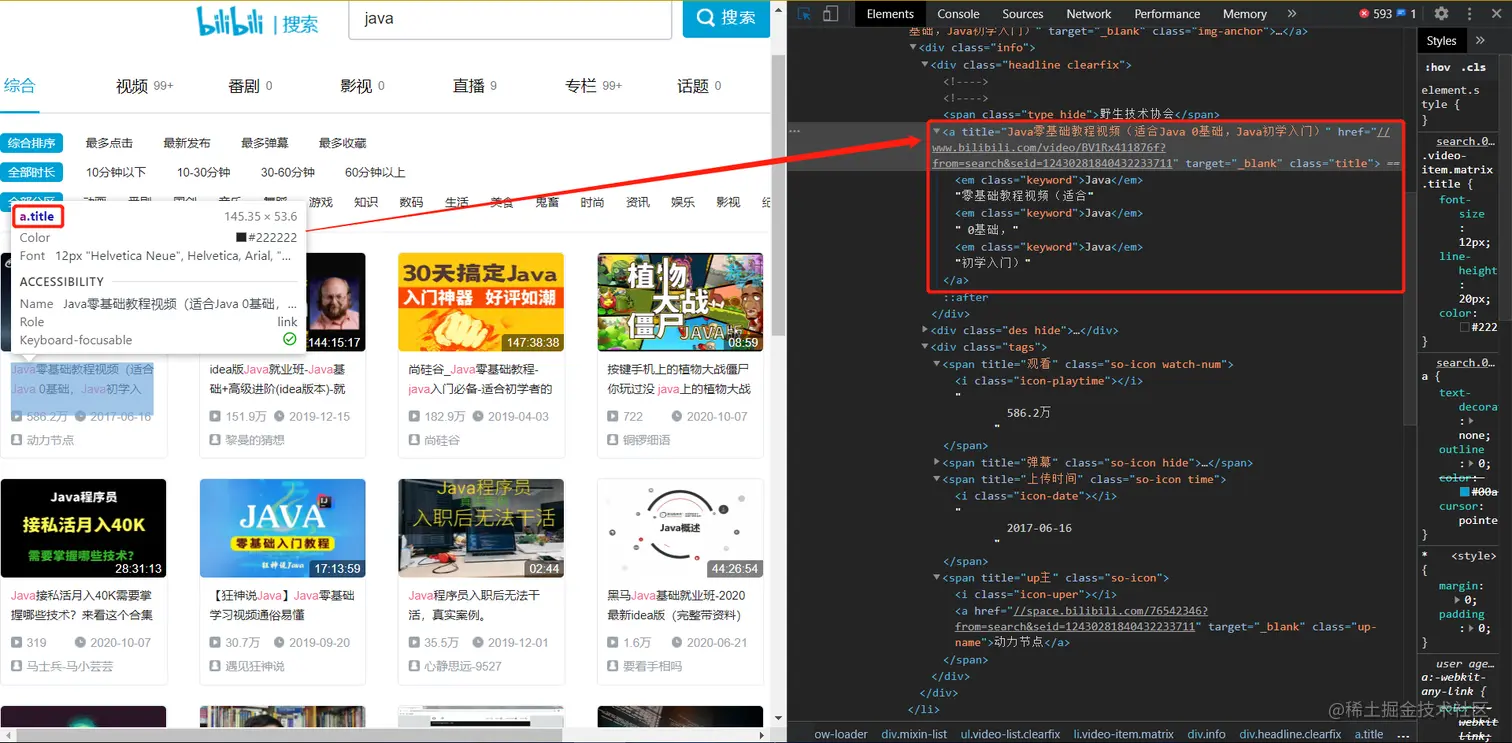Open Java概述 44:26:54 video thumbnail
Screen dimensions: 1512x743
click(680, 528)
